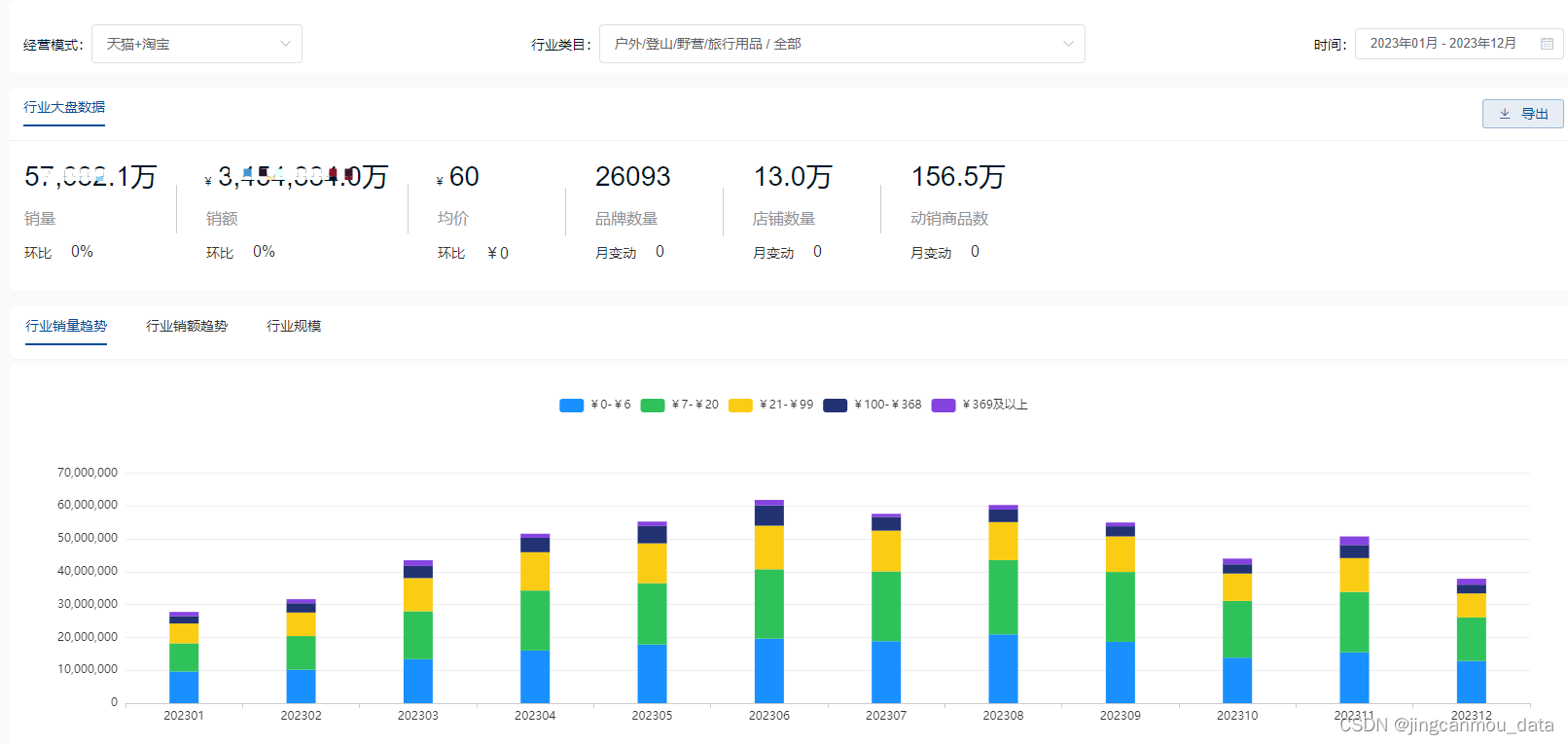Click the 品牌数量 label
The width and height of the screenshot is (1568, 744).
(x=626, y=219)
